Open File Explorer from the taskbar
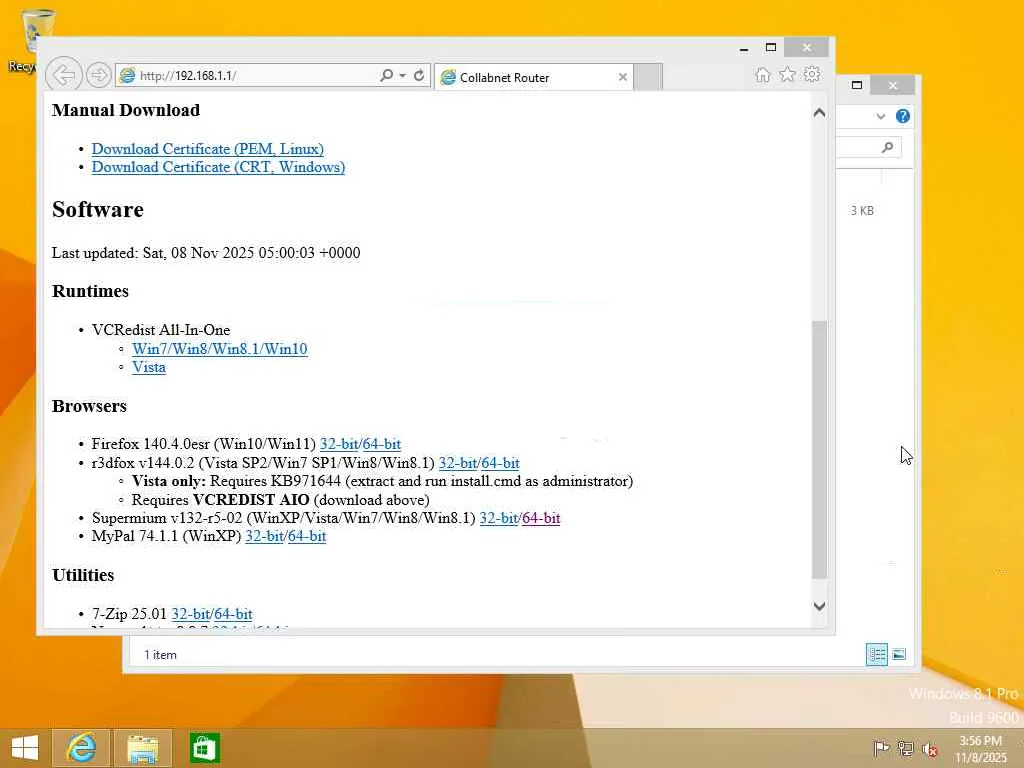1024x768 pixels. pos(142,748)
